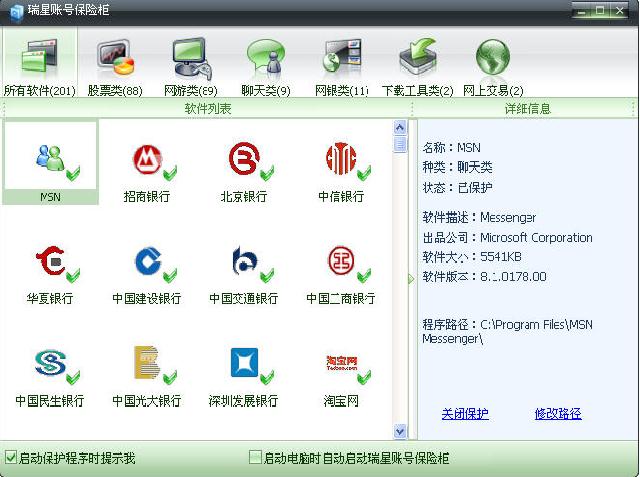Click the software list scroll down arrow

(400, 431)
